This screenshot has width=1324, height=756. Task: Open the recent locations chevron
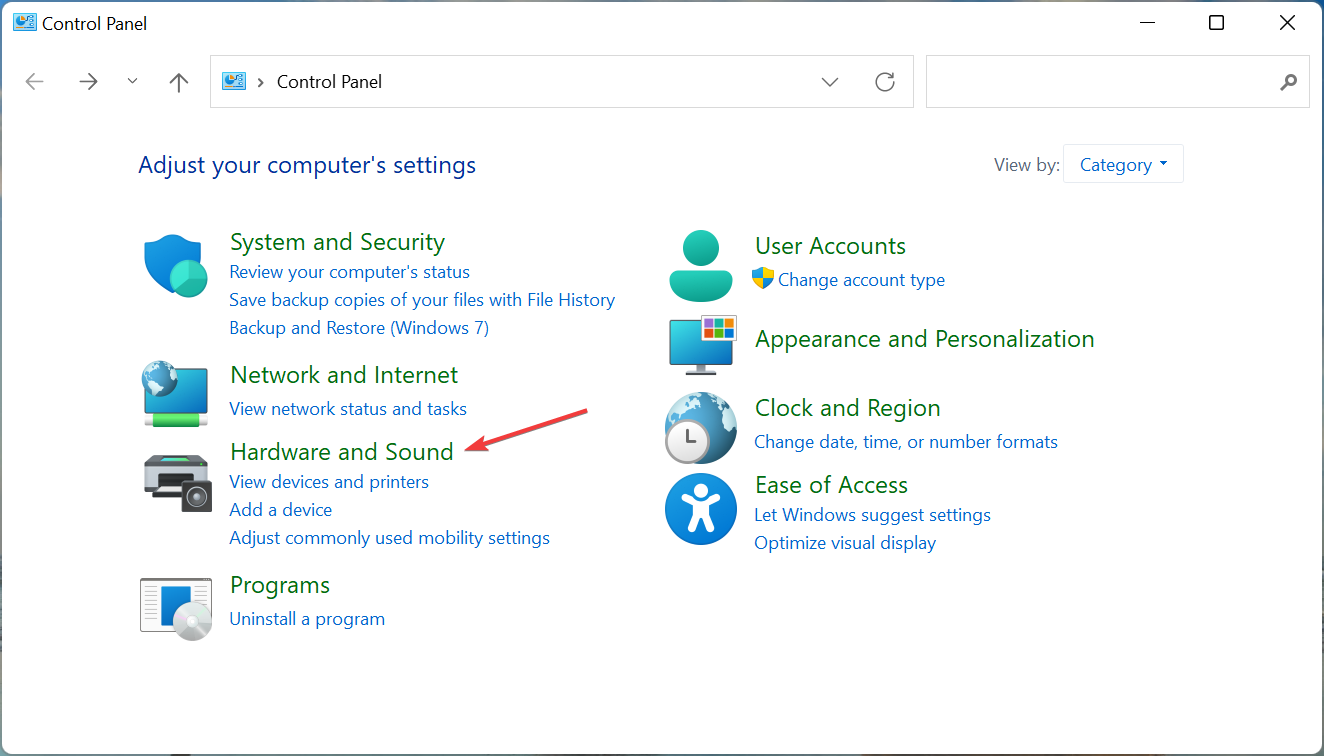133,82
